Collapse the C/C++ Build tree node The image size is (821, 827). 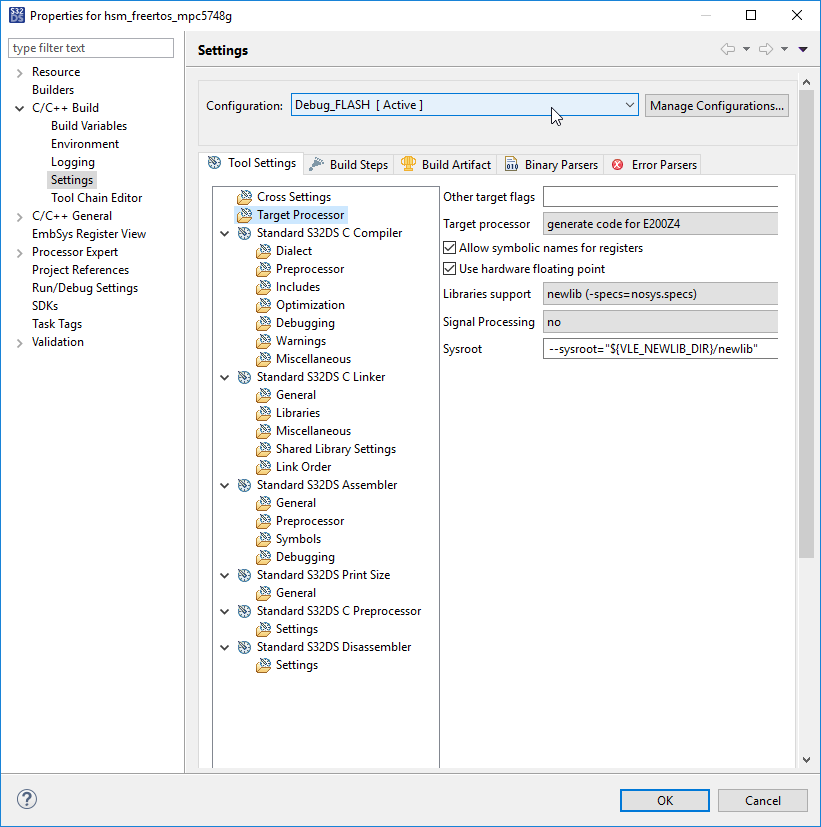[20, 108]
